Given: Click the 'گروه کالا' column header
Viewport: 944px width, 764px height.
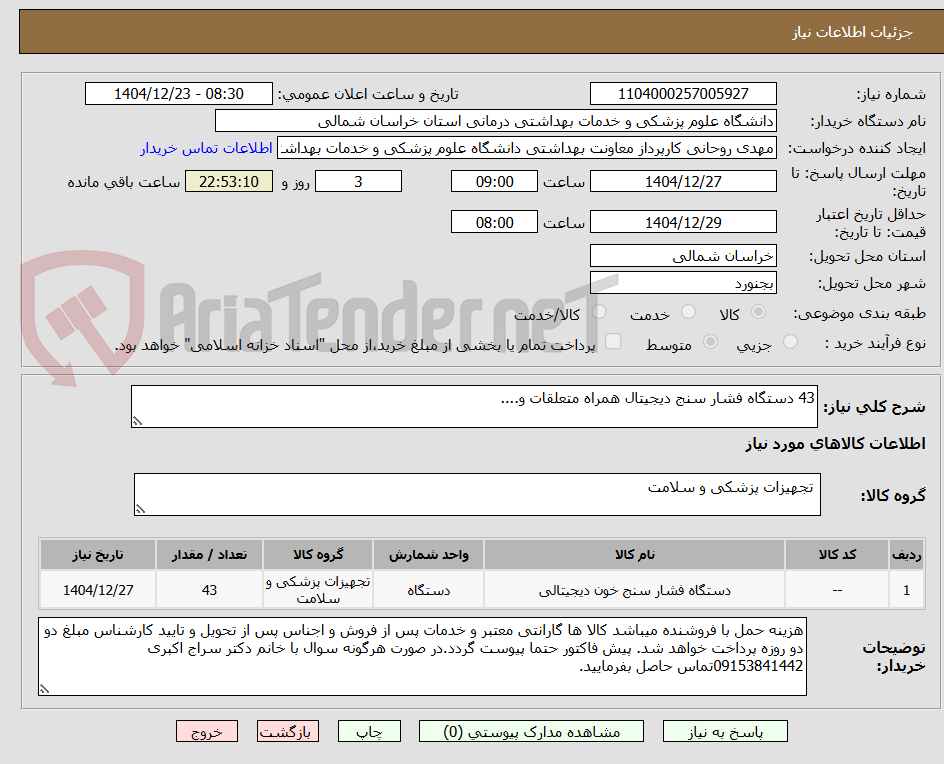Looking at the screenshot, I should tap(318, 554).
